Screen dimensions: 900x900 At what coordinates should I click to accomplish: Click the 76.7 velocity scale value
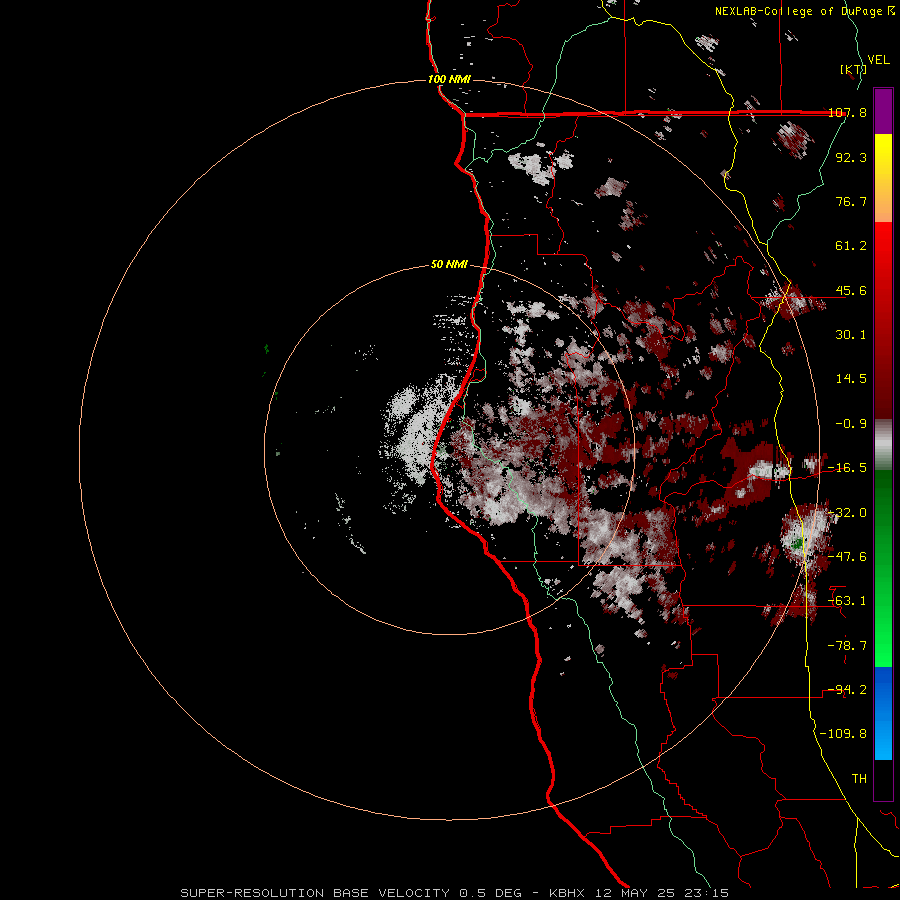coord(851,201)
